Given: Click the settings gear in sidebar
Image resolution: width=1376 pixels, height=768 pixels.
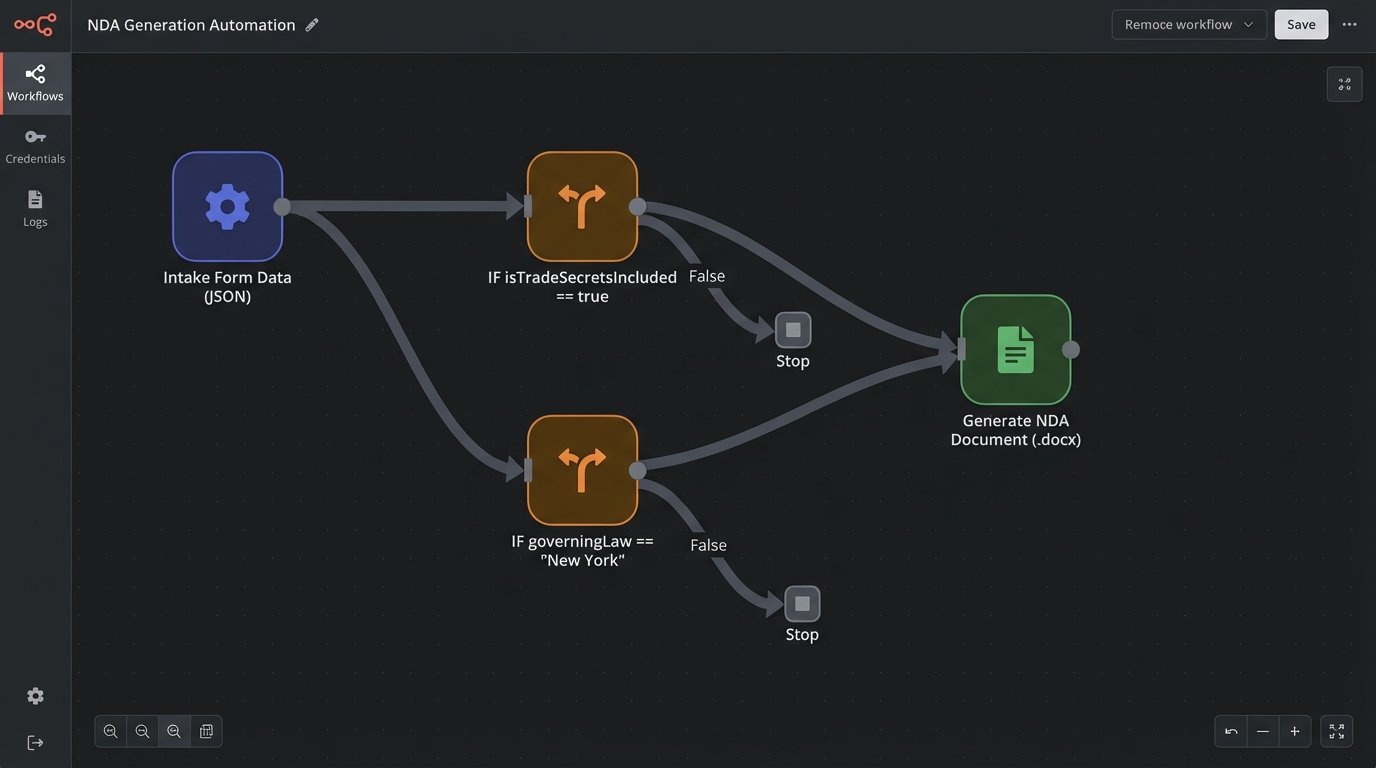Looking at the screenshot, I should click(35, 696).
